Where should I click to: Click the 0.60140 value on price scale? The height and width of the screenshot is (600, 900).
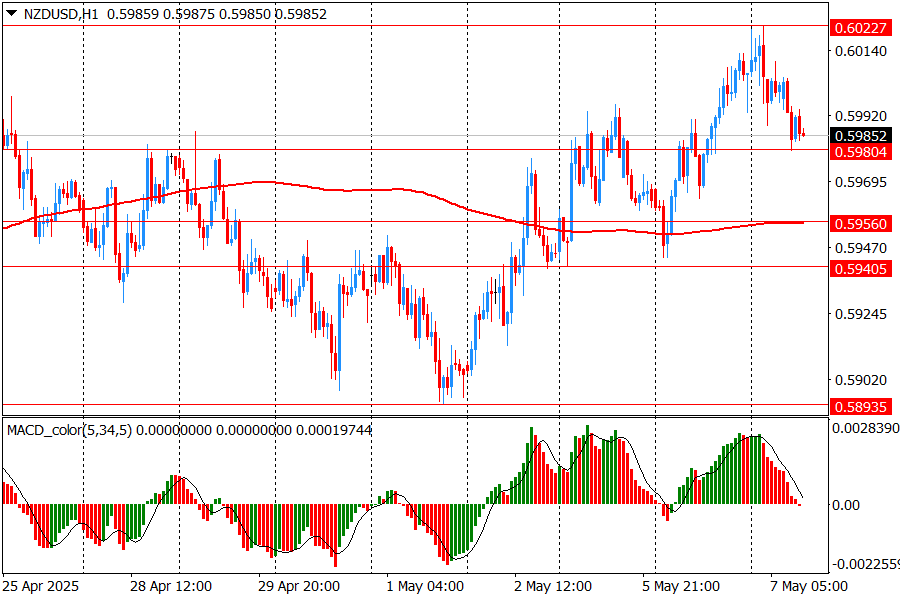858,50
